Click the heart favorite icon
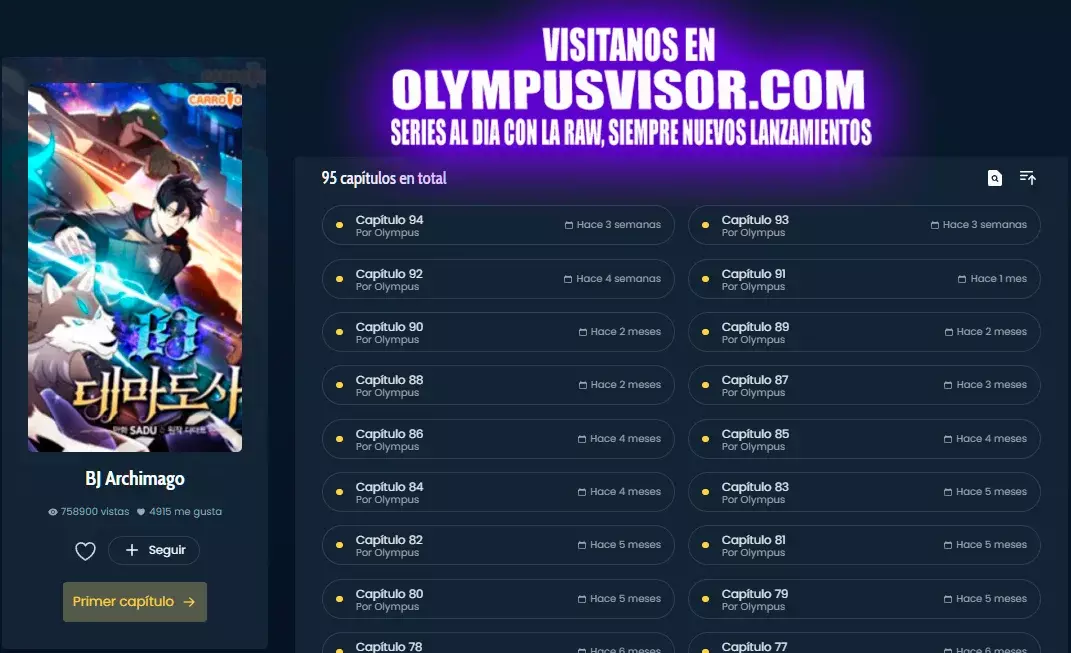Screen dimensions: 1071x653 86,551
